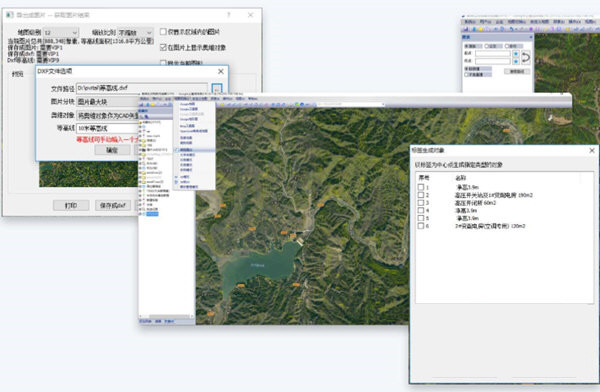
Task: Expand the 图片分块 combo box in the DXF options
Action: point(108,102)
